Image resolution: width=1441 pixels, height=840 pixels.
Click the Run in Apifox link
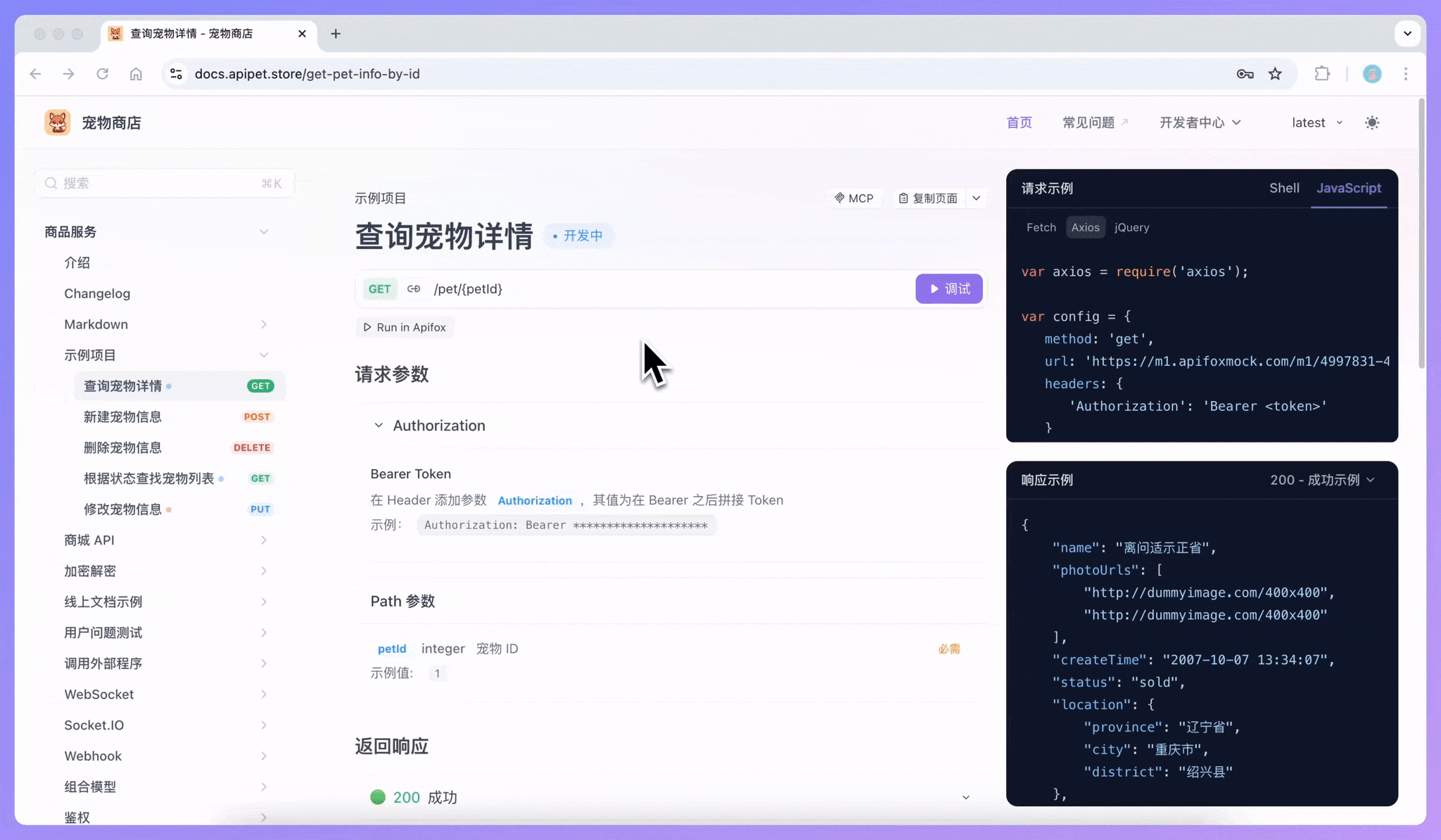405,326
